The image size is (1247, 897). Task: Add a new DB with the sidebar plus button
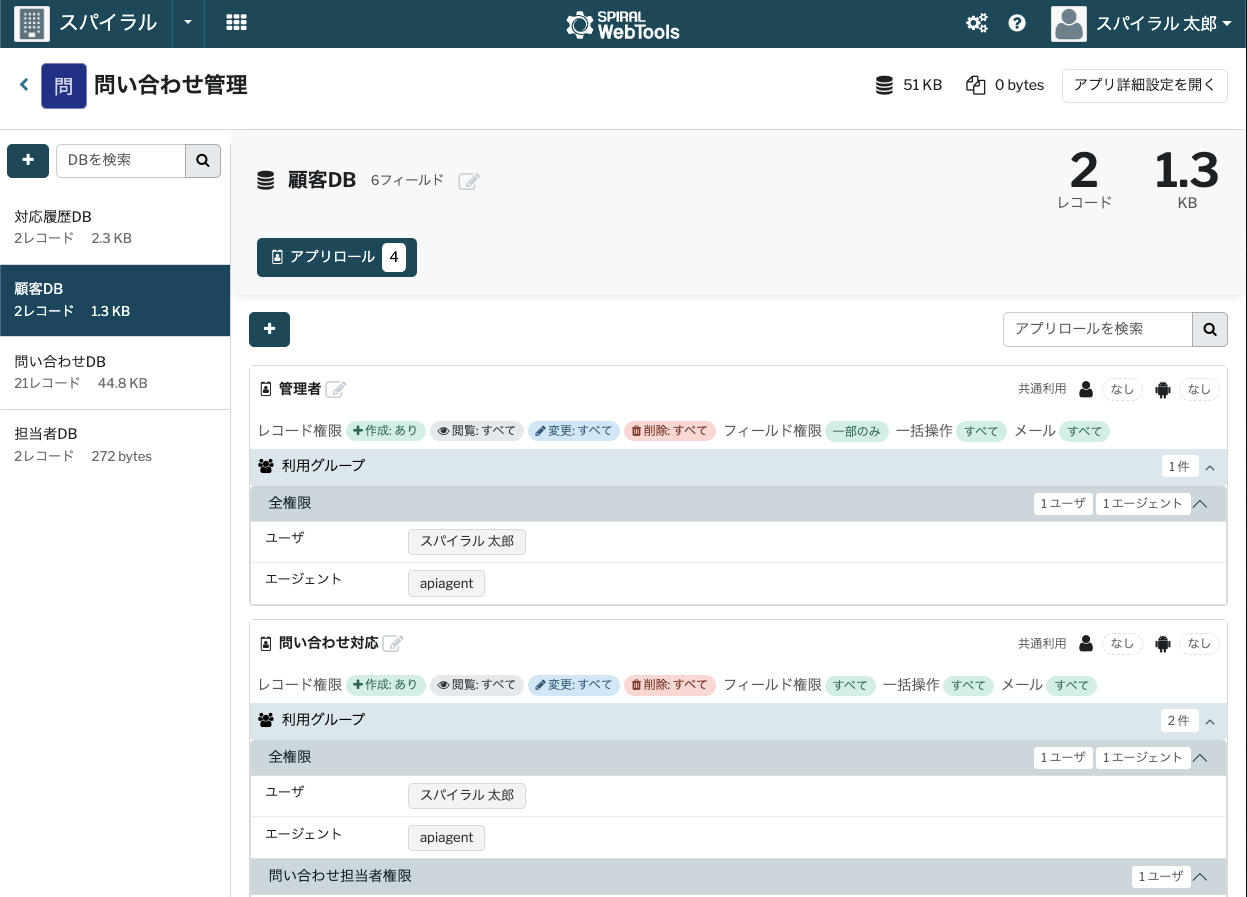[28, 160]
